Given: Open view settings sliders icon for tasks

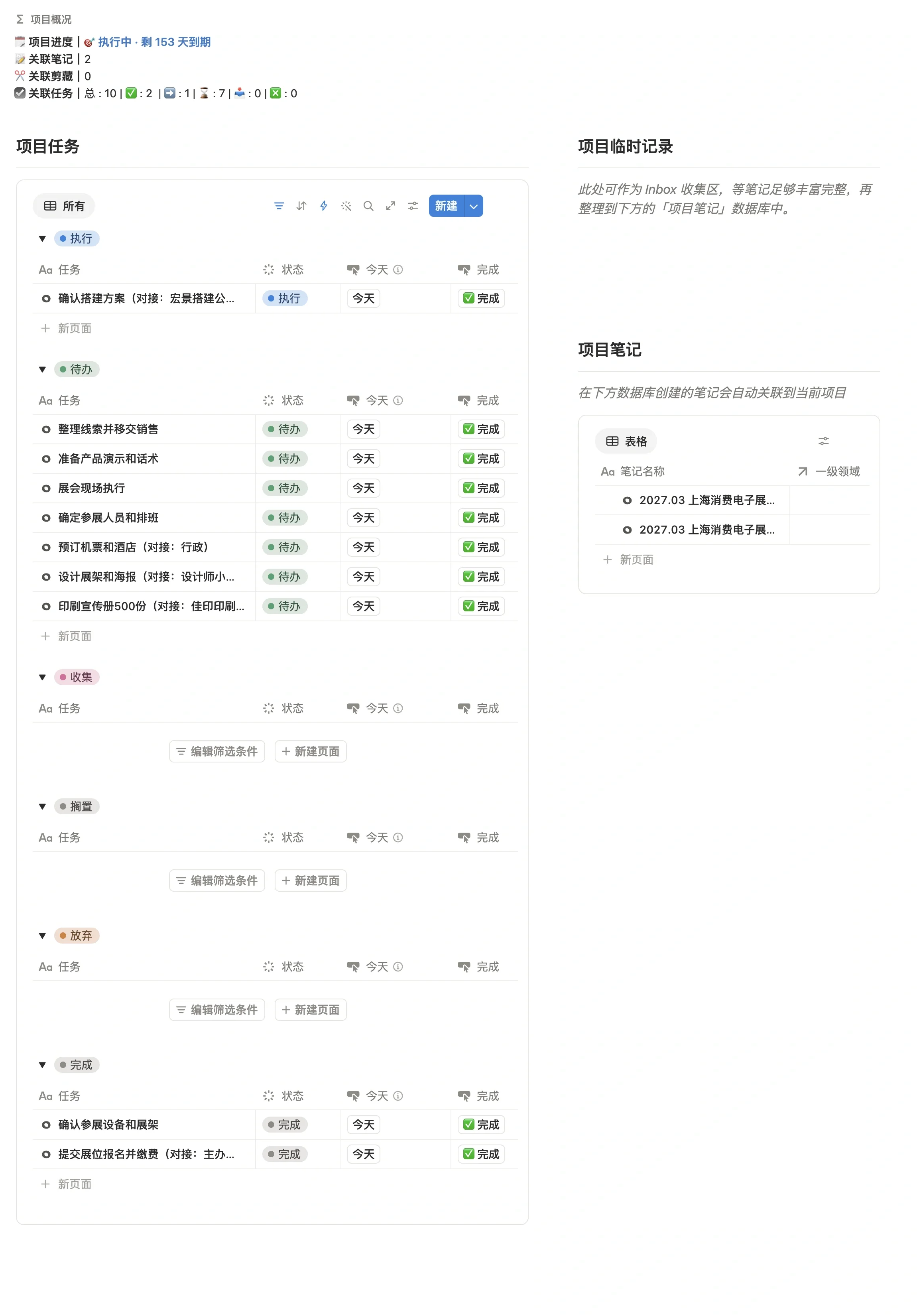Looking at the screenshot, I should 413,206.
